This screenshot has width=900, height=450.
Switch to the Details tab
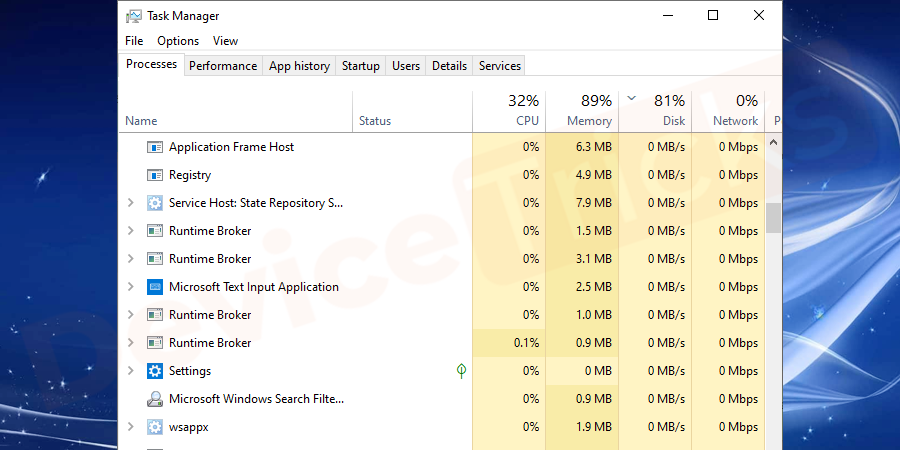click(x=449, y=66)
